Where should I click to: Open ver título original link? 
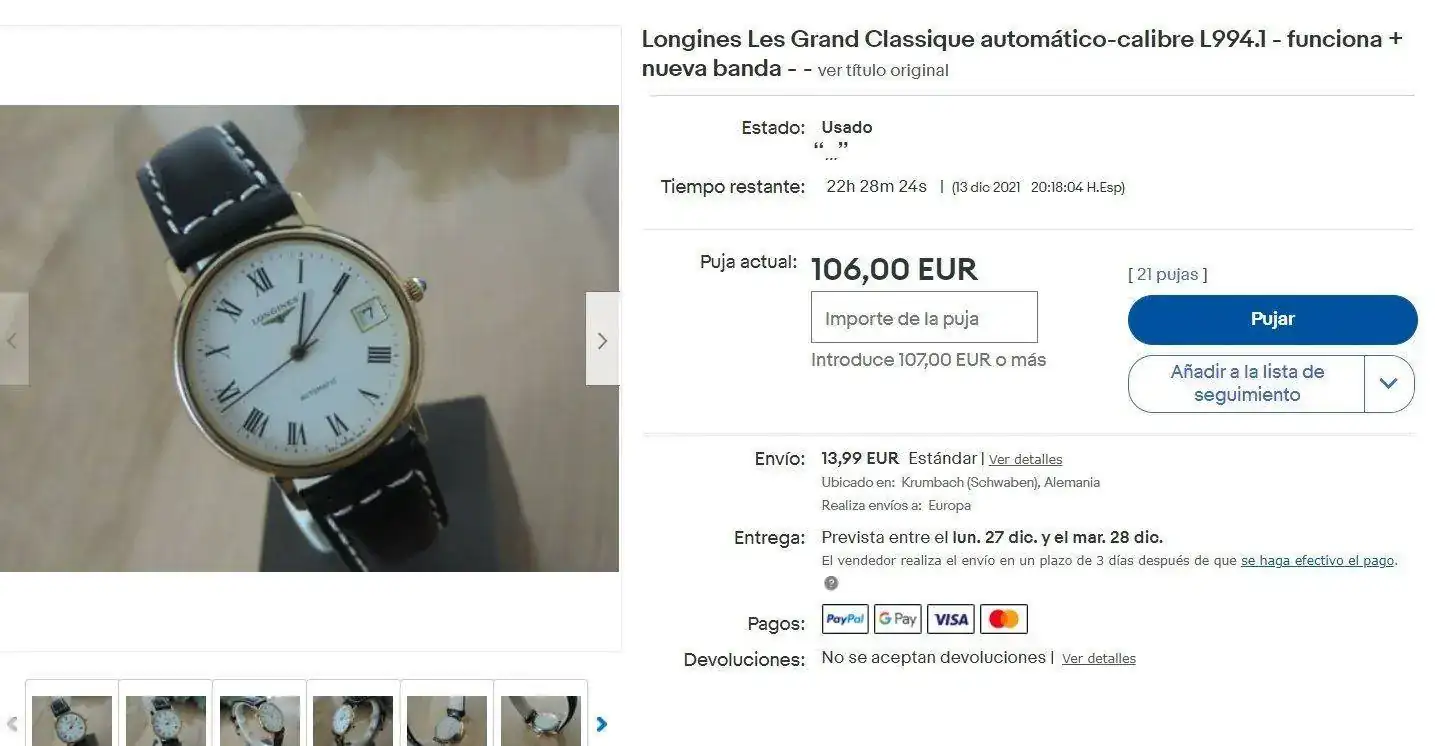[883, 71]
